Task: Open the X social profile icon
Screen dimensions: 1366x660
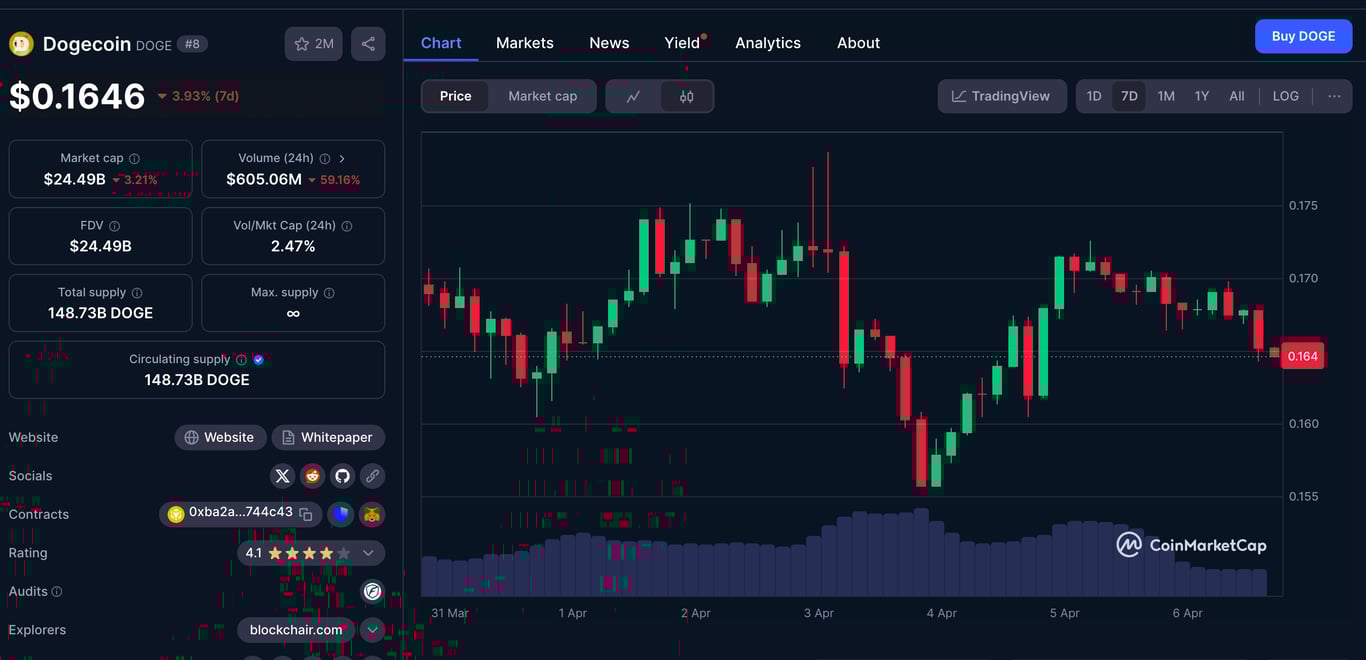Action: pos(282,476)
